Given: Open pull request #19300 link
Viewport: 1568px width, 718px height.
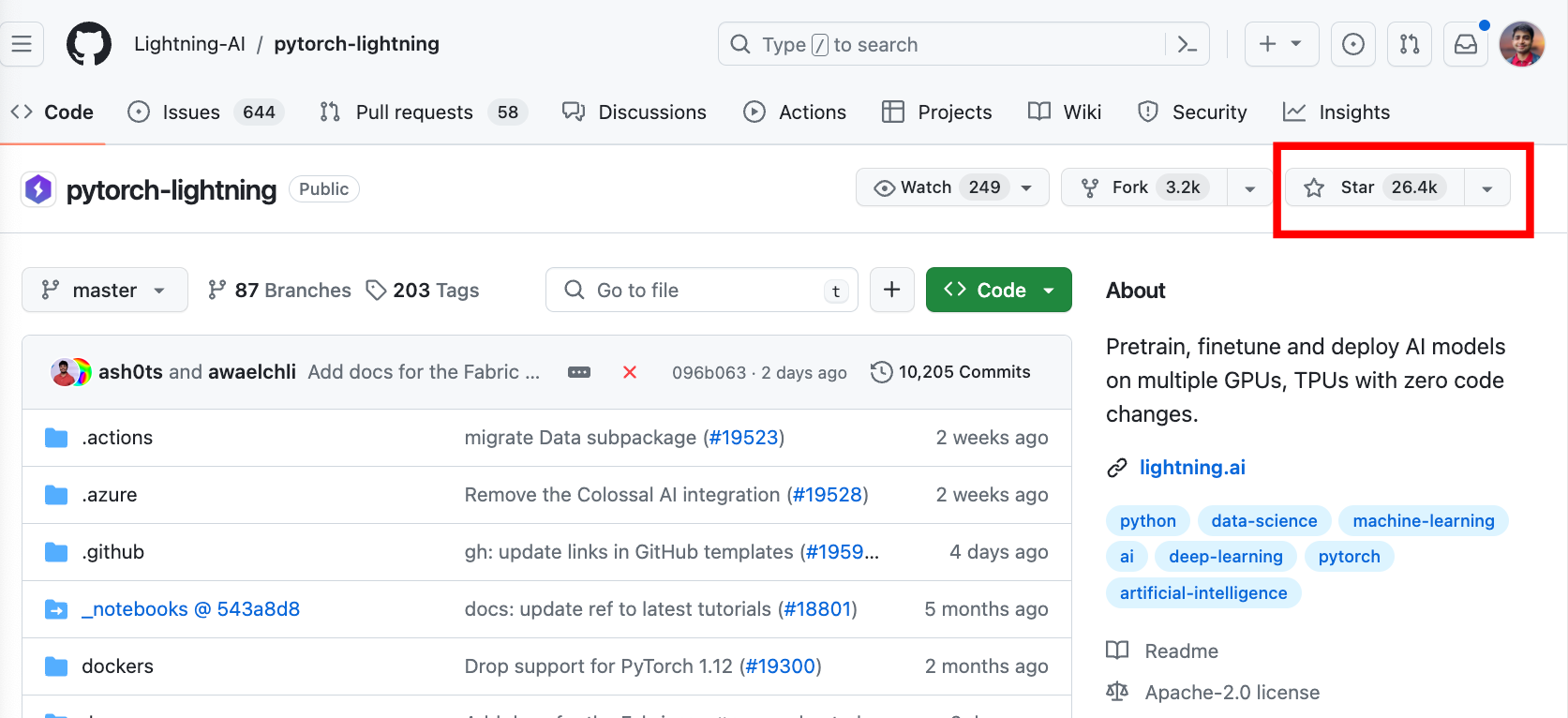Looking at the screenshot, I should coord(781,666).
